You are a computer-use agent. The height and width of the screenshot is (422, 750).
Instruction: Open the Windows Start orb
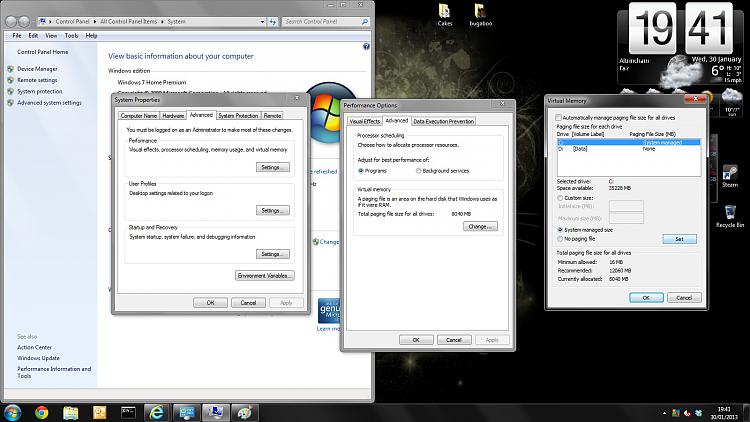point(12,412)
